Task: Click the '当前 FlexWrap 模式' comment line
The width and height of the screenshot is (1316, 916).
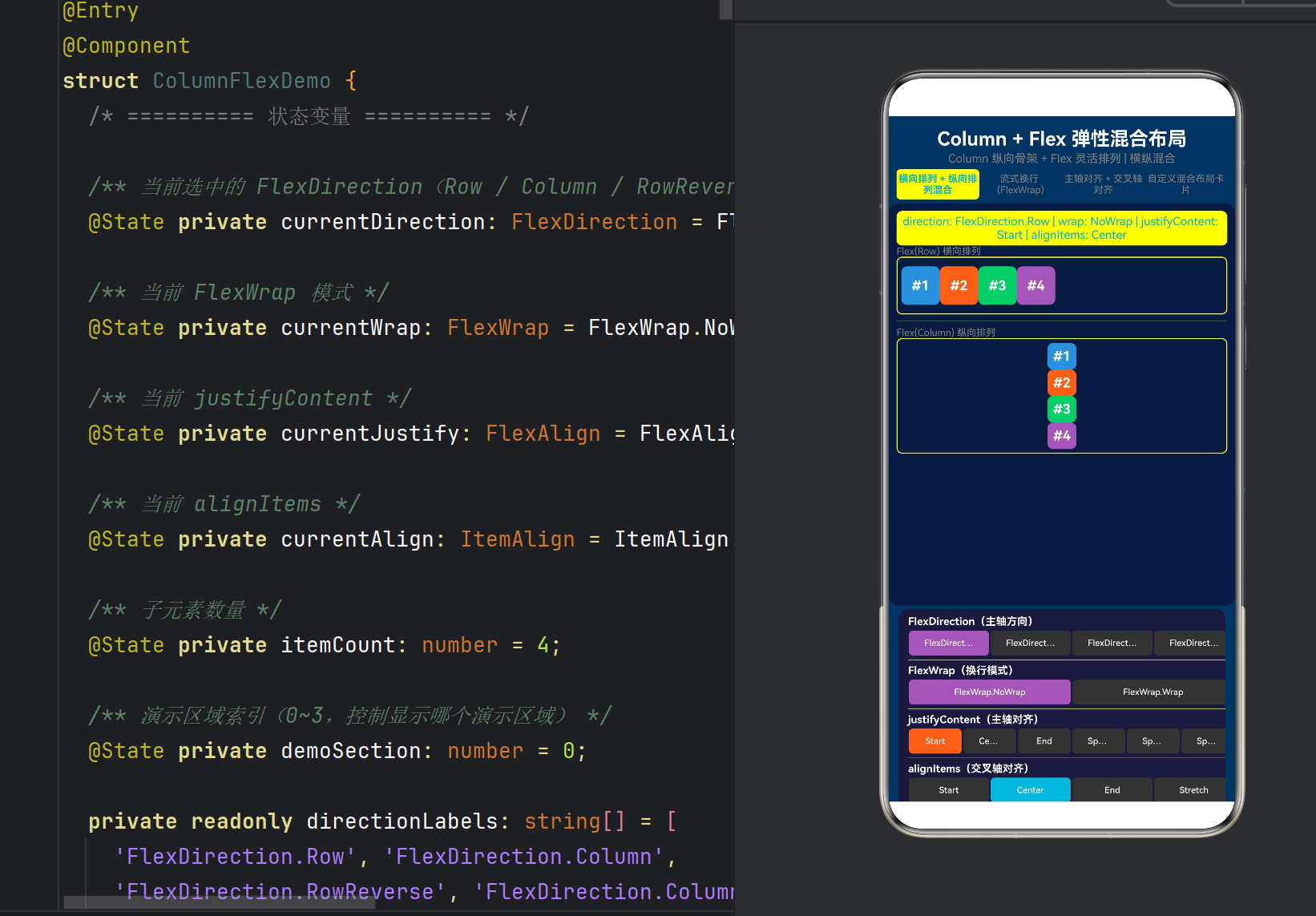Action: [238, 293]
